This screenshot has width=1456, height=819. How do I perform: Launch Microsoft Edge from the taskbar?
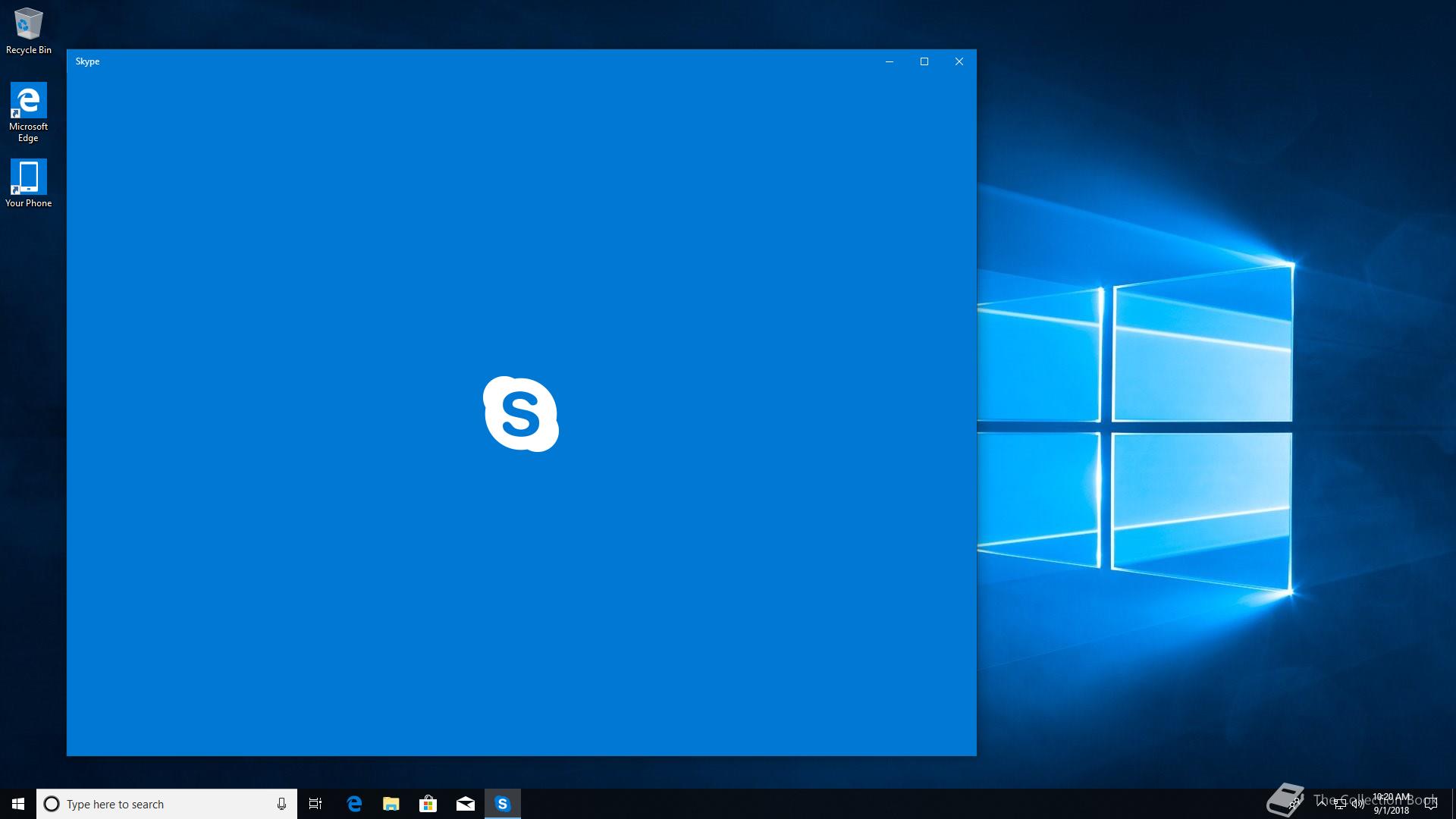(x=354, y=804)
